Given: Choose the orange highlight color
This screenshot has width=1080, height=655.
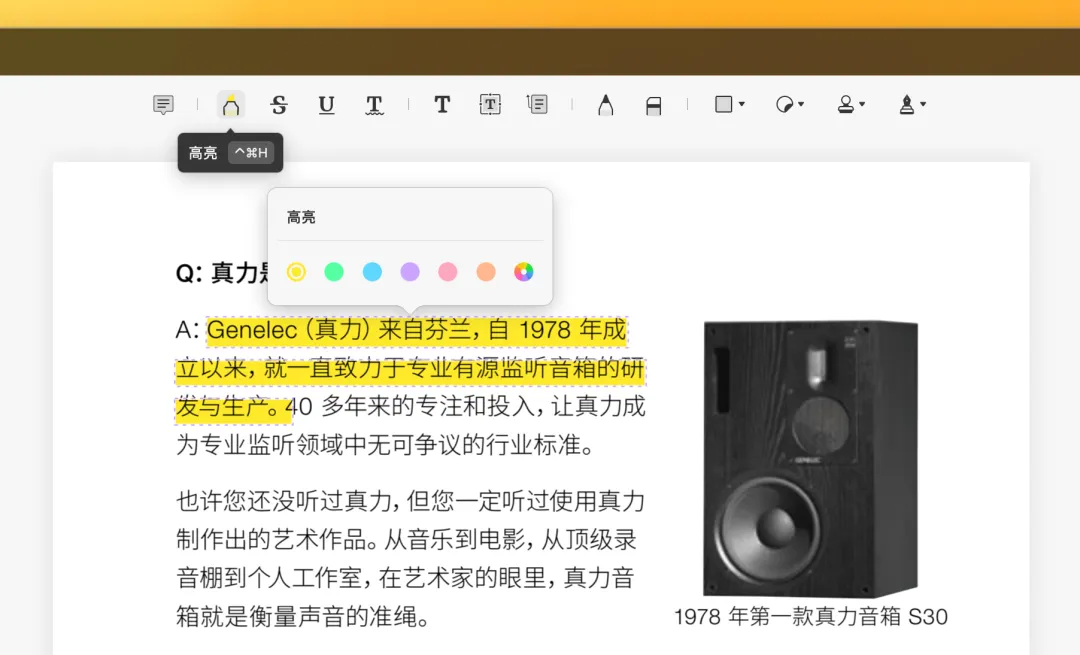Looking at the screenshot, I should pyautogui.click(x=486, y=272).
